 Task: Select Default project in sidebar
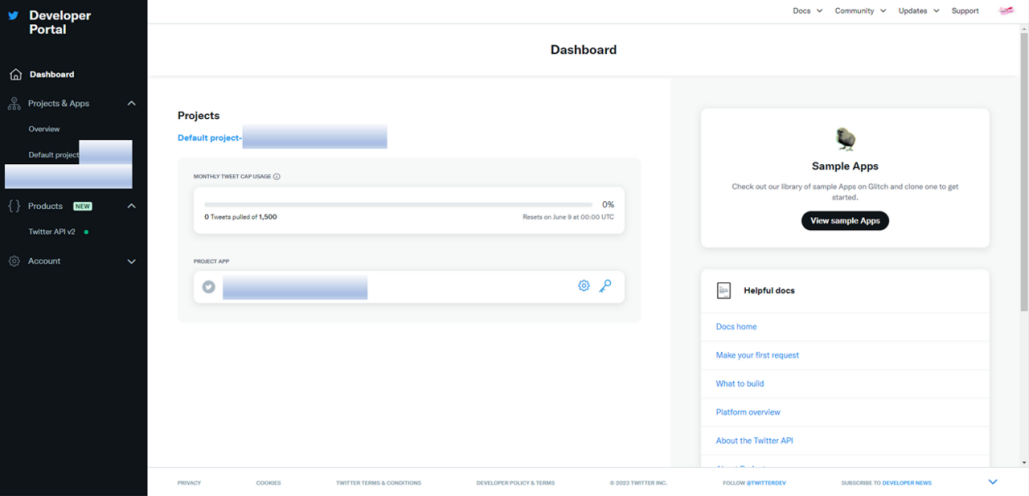point(54,155)
